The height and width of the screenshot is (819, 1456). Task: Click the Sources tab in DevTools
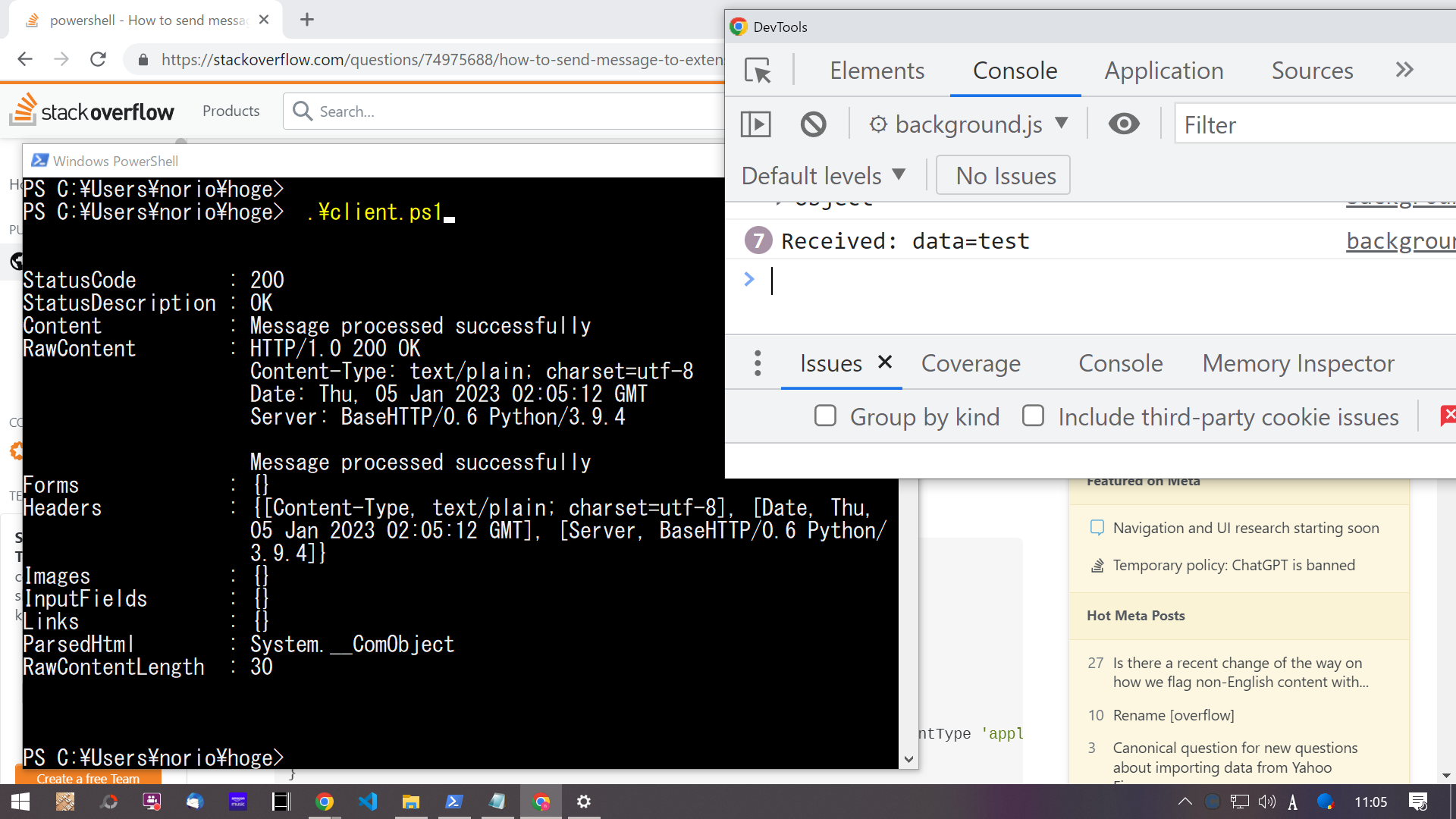pyautogui.click(x=1312, y=70)
